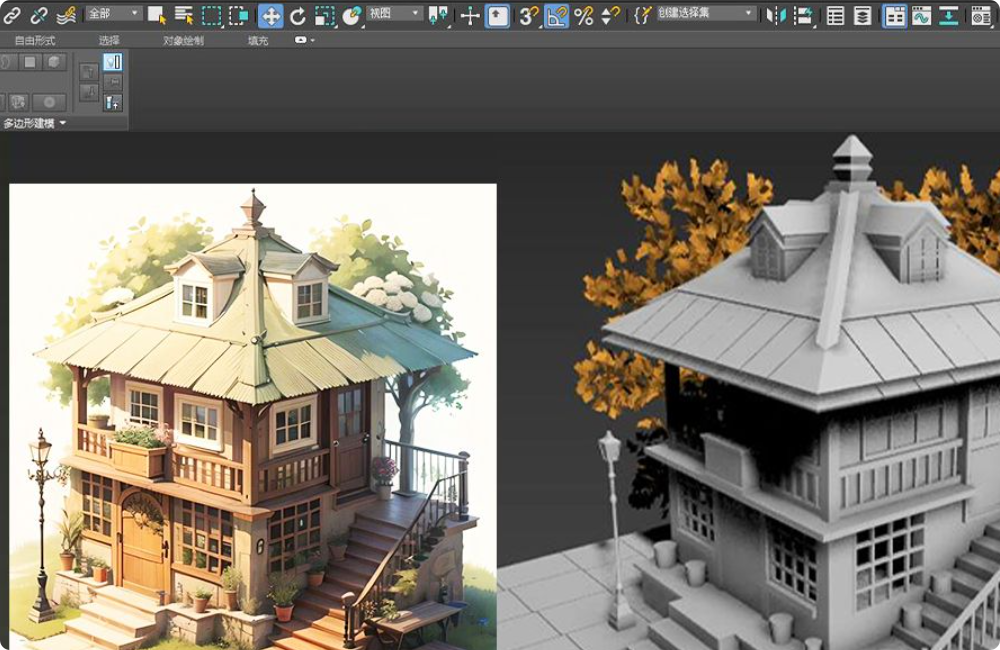Viewport: 1000px width, 650px height.
Task: Activate the Rotate tool
Action: point(298,15)
